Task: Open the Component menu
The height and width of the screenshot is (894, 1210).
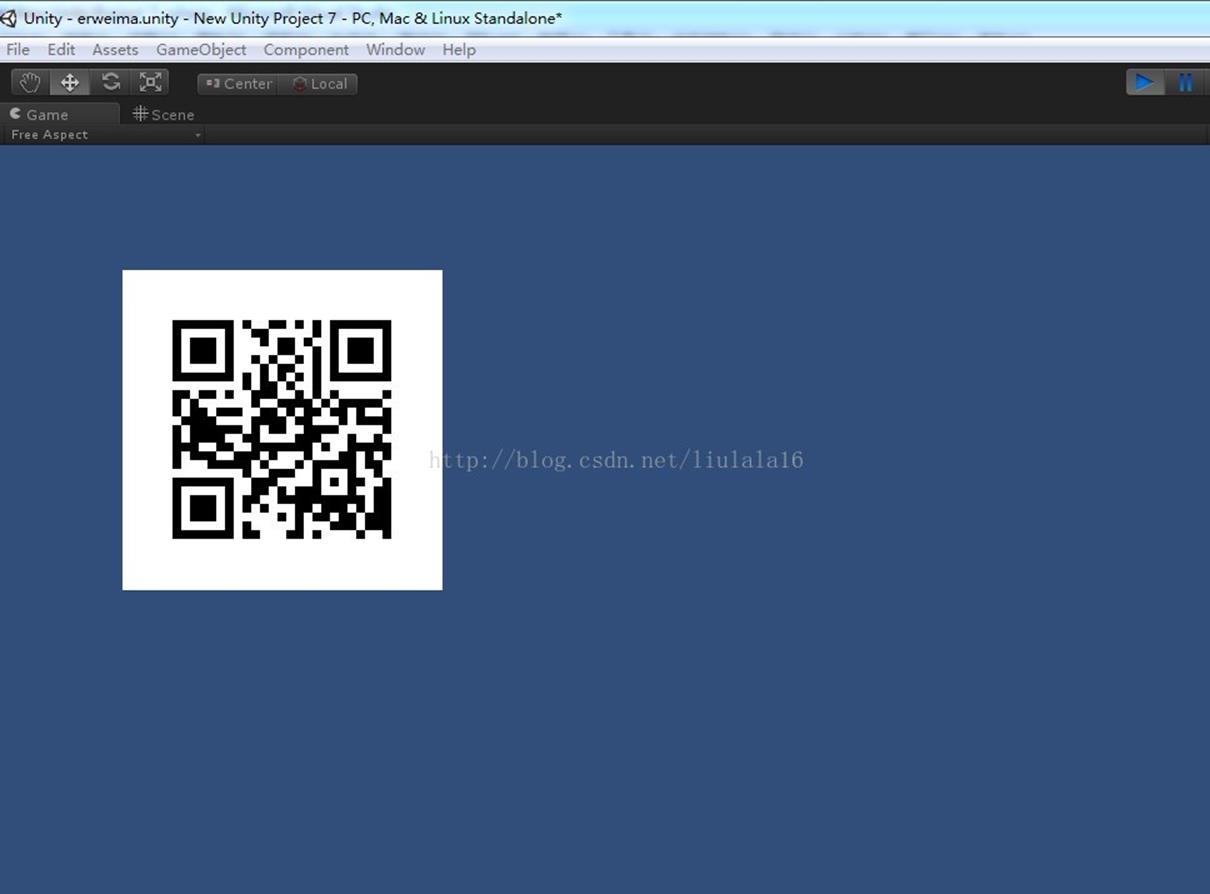Action: (x=306, y=49)
